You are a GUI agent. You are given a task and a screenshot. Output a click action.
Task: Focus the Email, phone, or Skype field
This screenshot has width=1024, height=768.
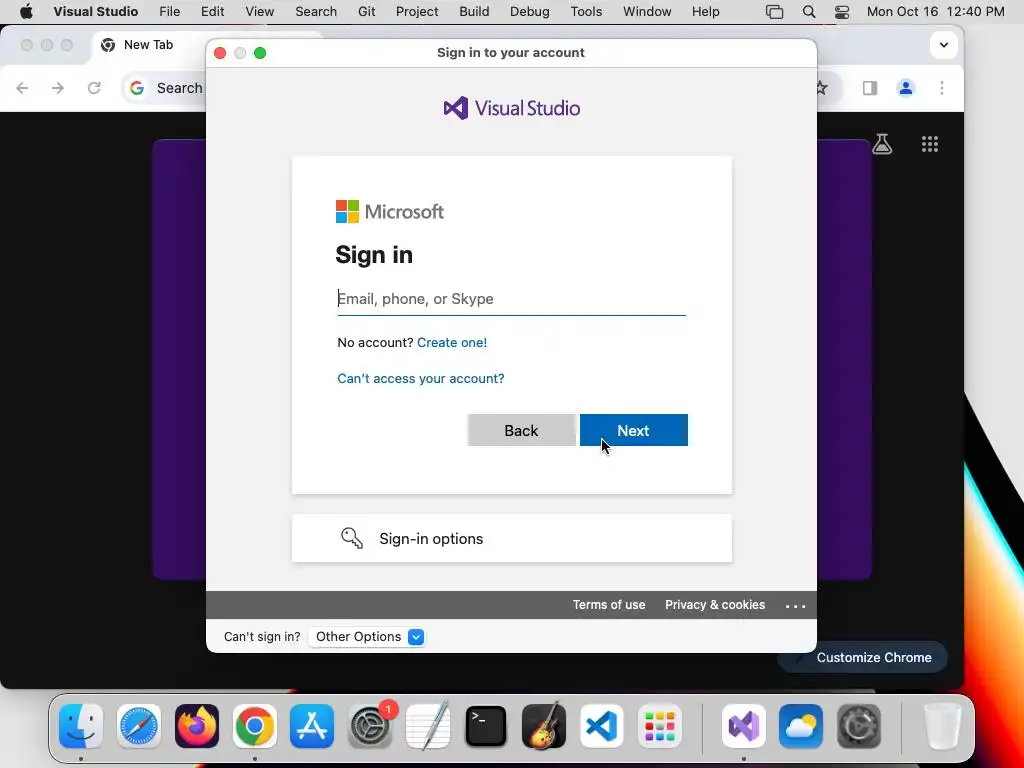(x=511, y=299)
